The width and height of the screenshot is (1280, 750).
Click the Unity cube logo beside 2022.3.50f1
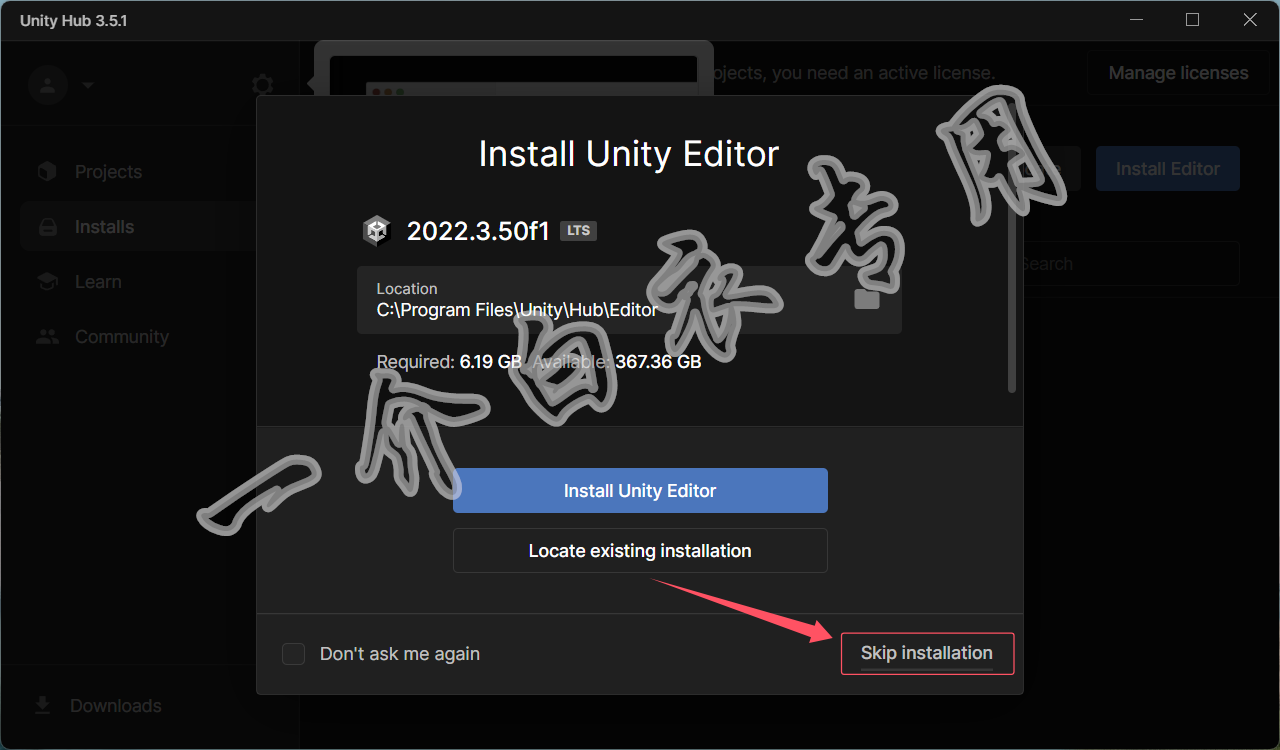376,231
